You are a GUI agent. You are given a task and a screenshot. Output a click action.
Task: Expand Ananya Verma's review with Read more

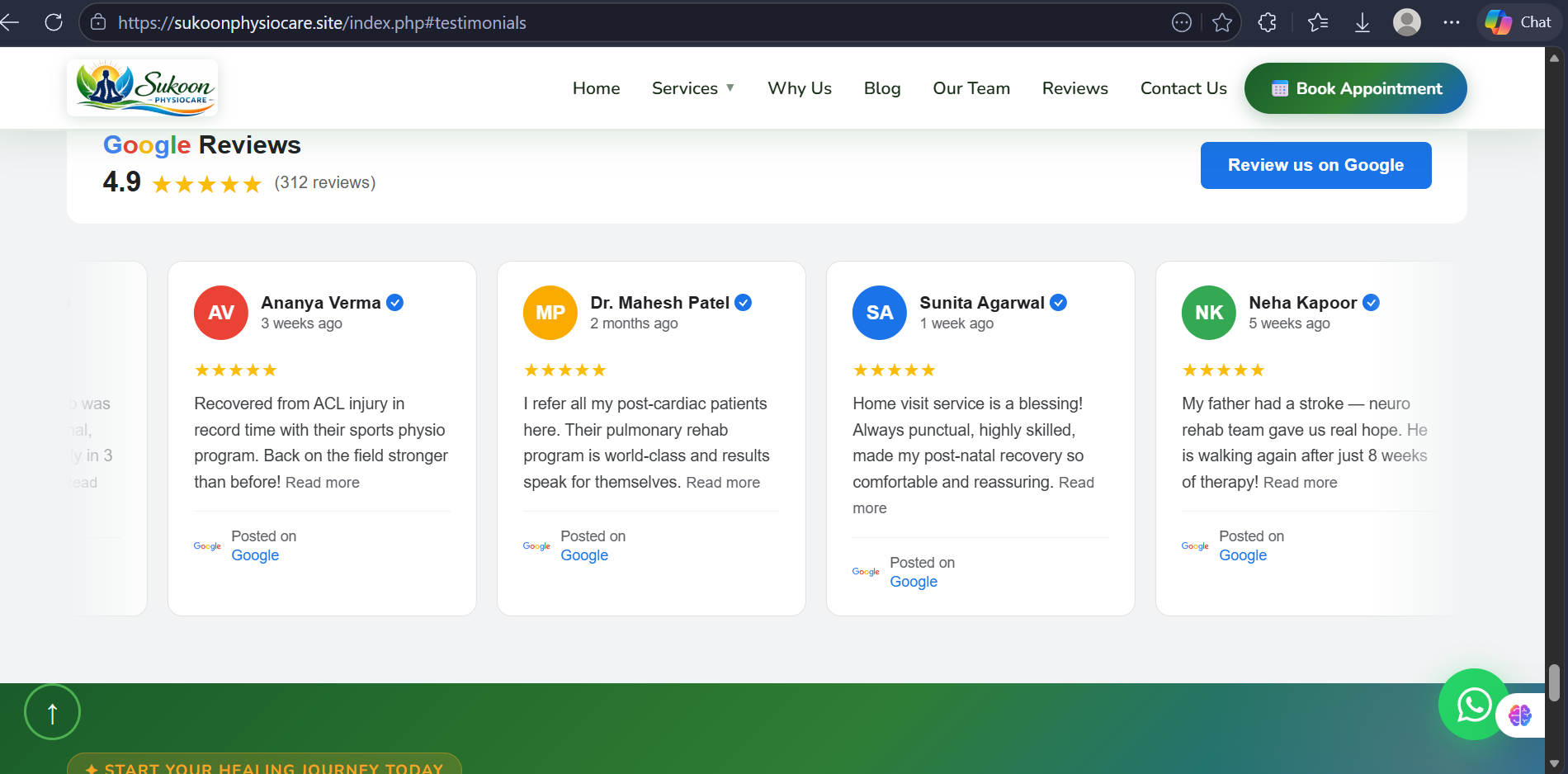coord(322,483)
